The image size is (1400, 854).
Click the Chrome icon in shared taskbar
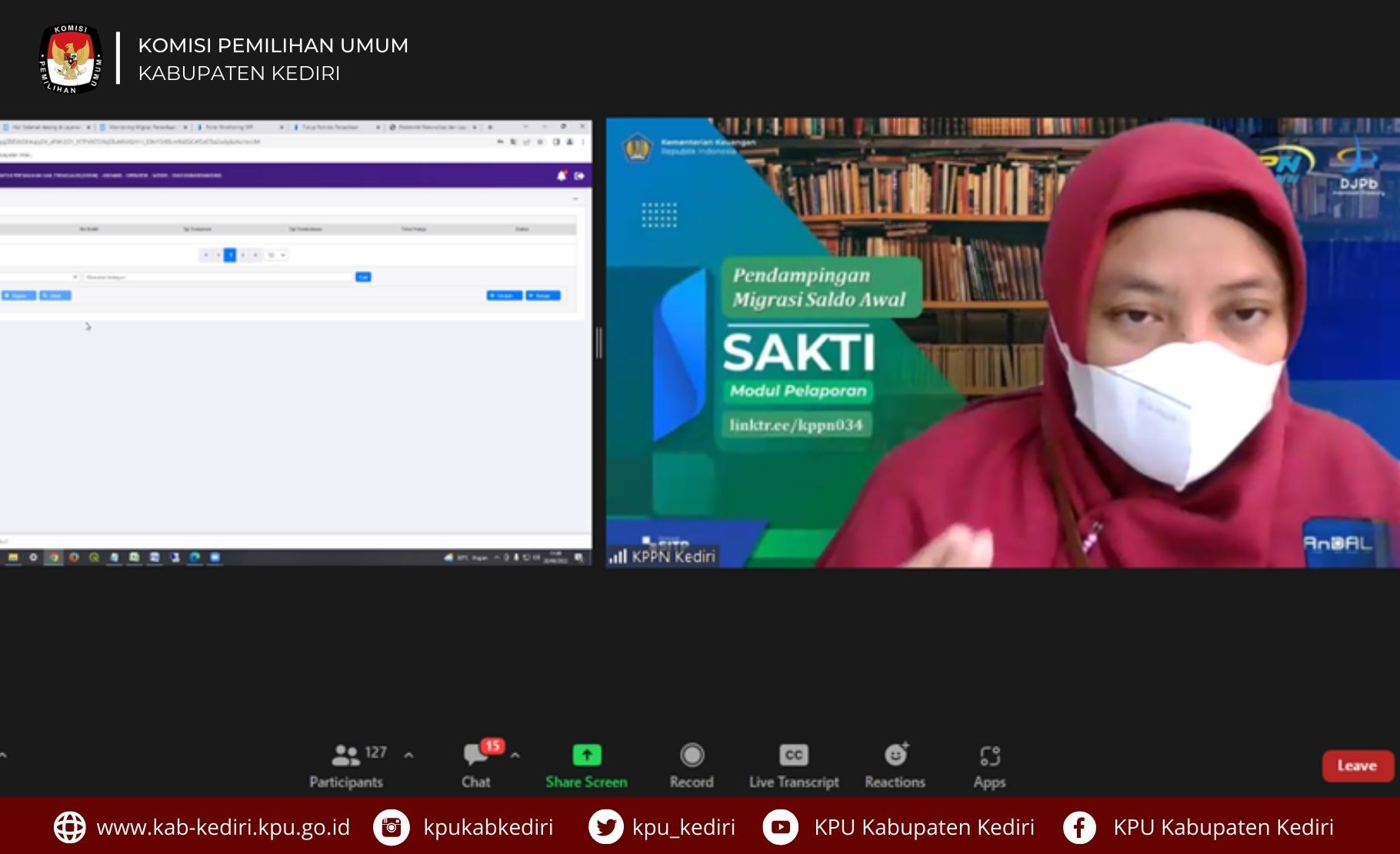(53, 558)
